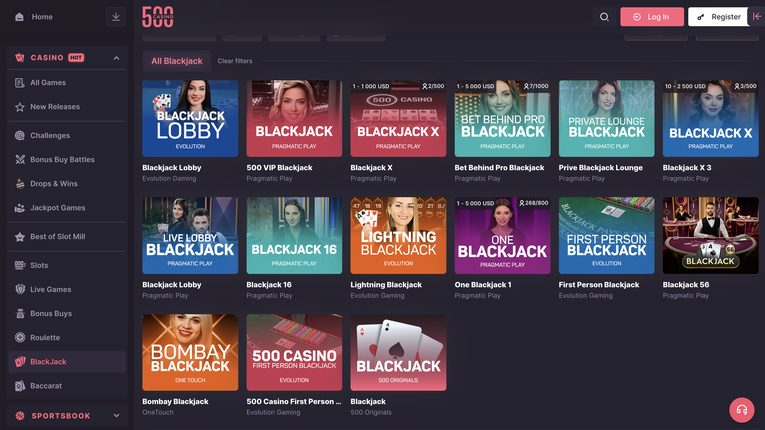Open Jackpot Games menu item

point(67,208)
